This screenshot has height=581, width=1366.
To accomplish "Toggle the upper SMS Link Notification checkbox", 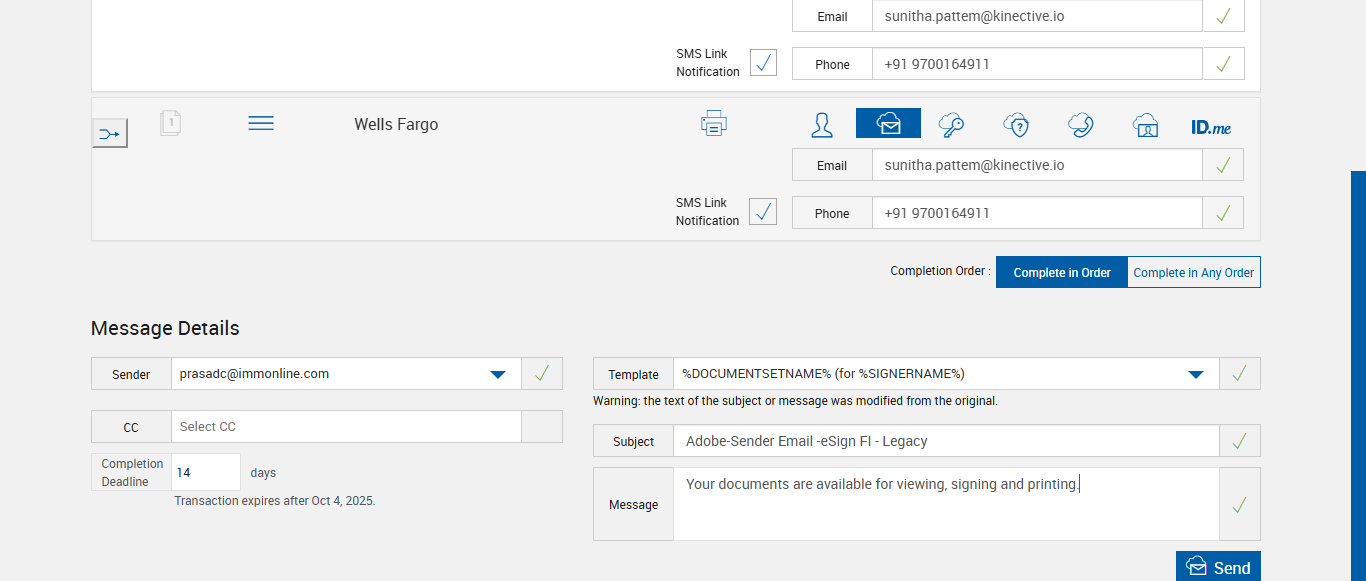I will [763, 63].
